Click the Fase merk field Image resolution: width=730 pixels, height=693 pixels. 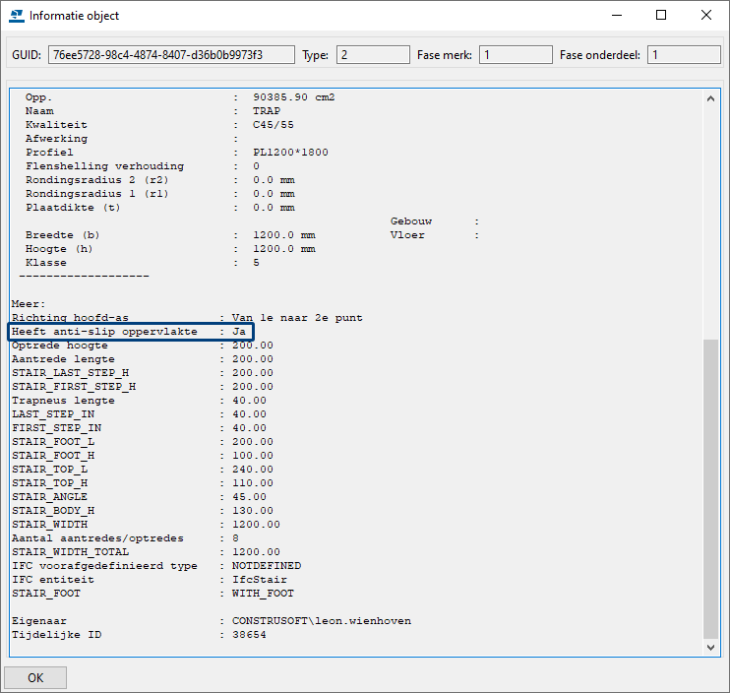click(x=514, y=55)
